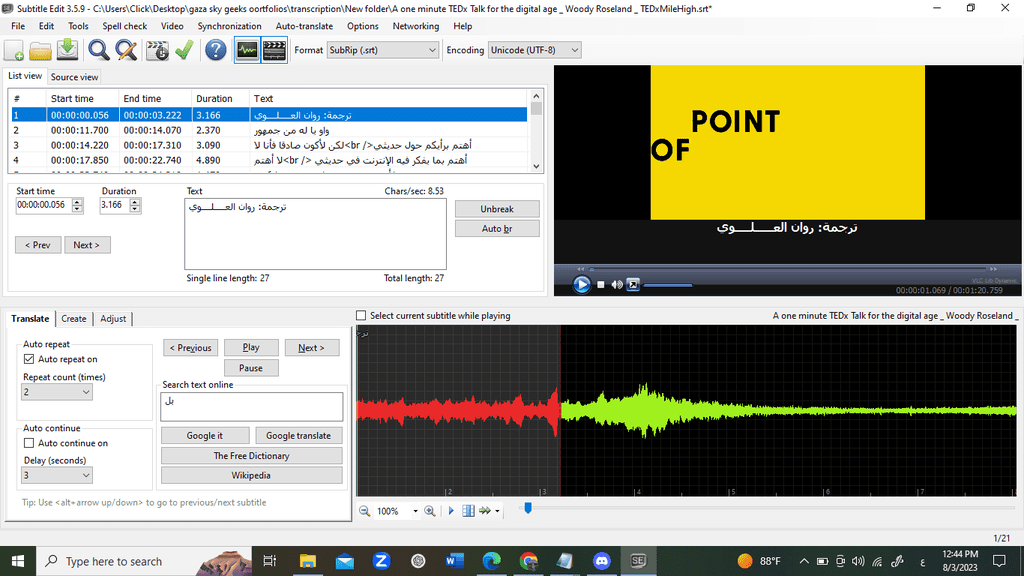
Task: Check Select current subtitle while playing
Action: click(x=360, y=315)
